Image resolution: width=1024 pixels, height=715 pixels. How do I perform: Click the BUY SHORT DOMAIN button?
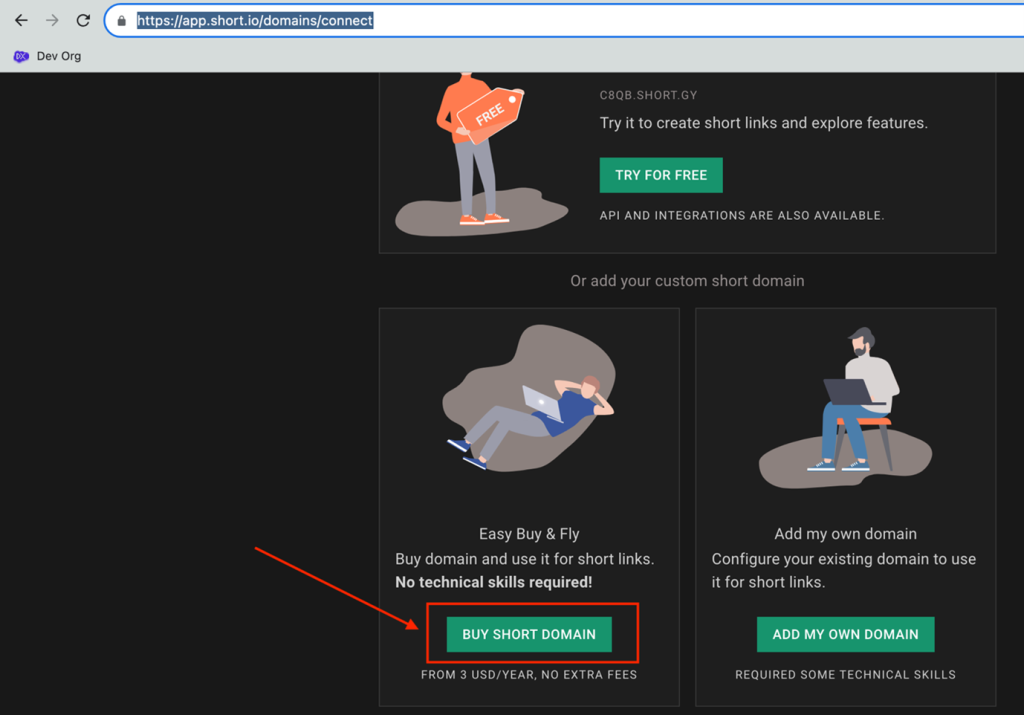click(x=529, y=634)
